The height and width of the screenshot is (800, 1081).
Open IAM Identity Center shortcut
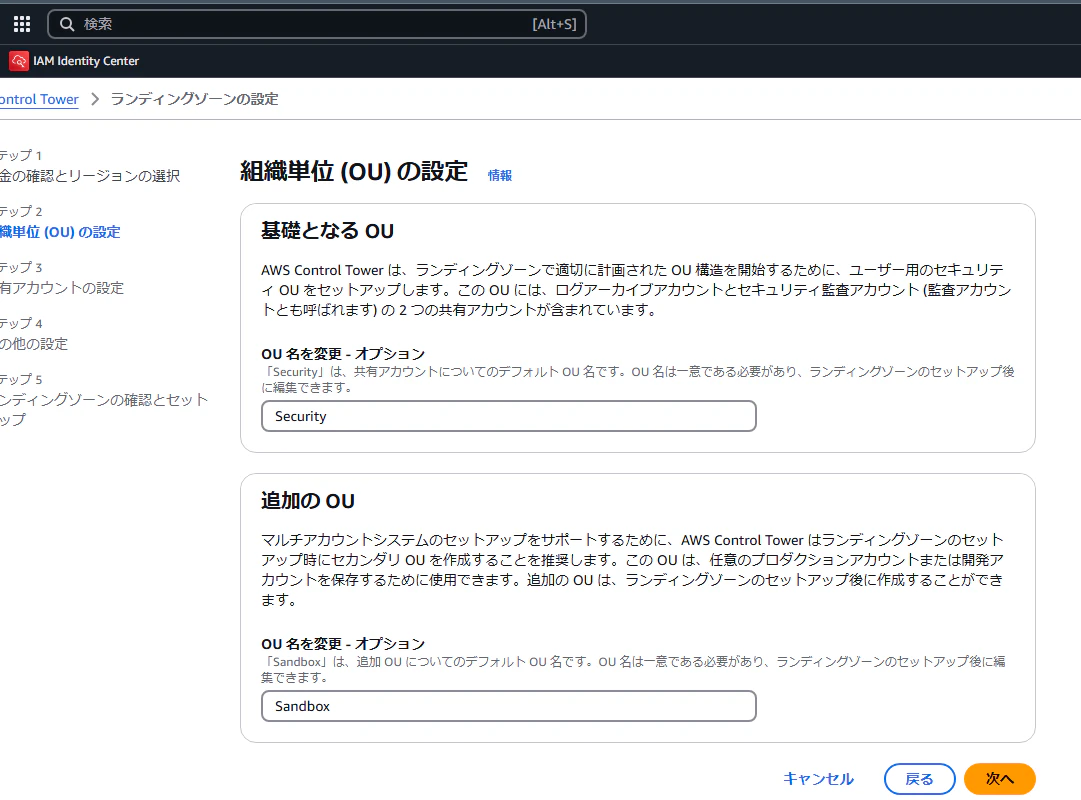click(x=74, y=61)
